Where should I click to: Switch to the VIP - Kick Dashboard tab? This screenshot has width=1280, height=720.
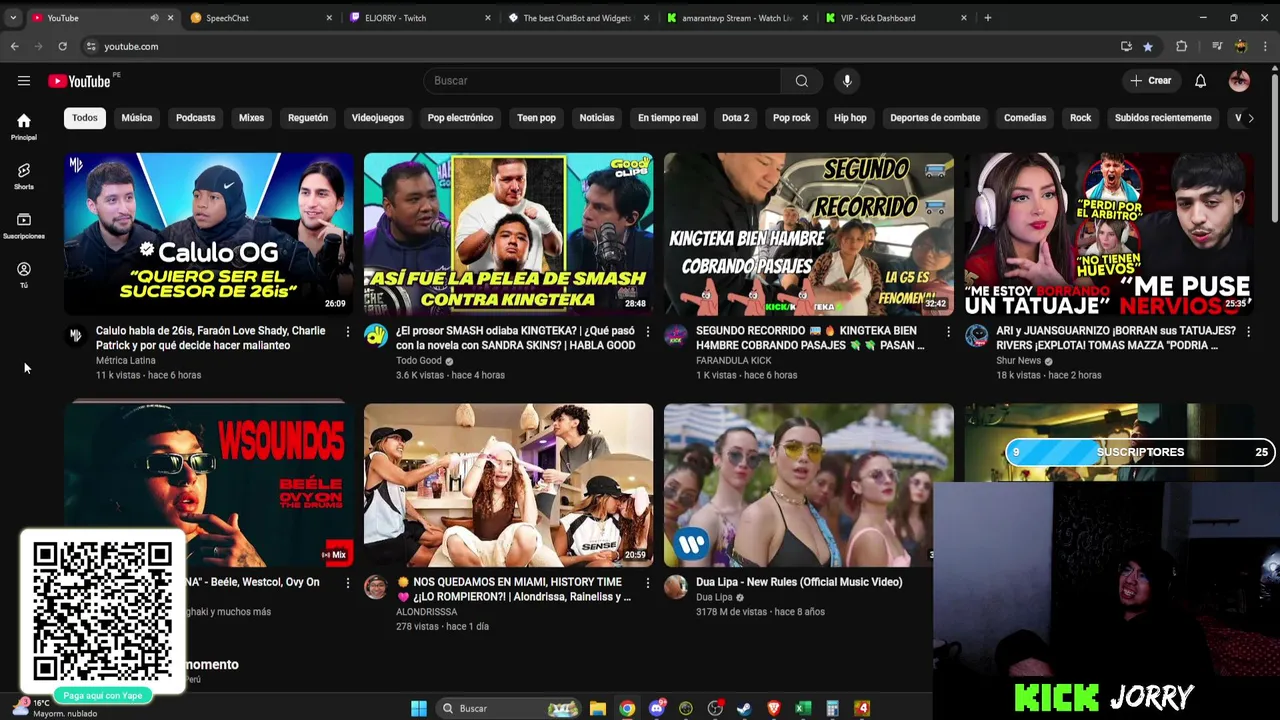pos(896,18)
